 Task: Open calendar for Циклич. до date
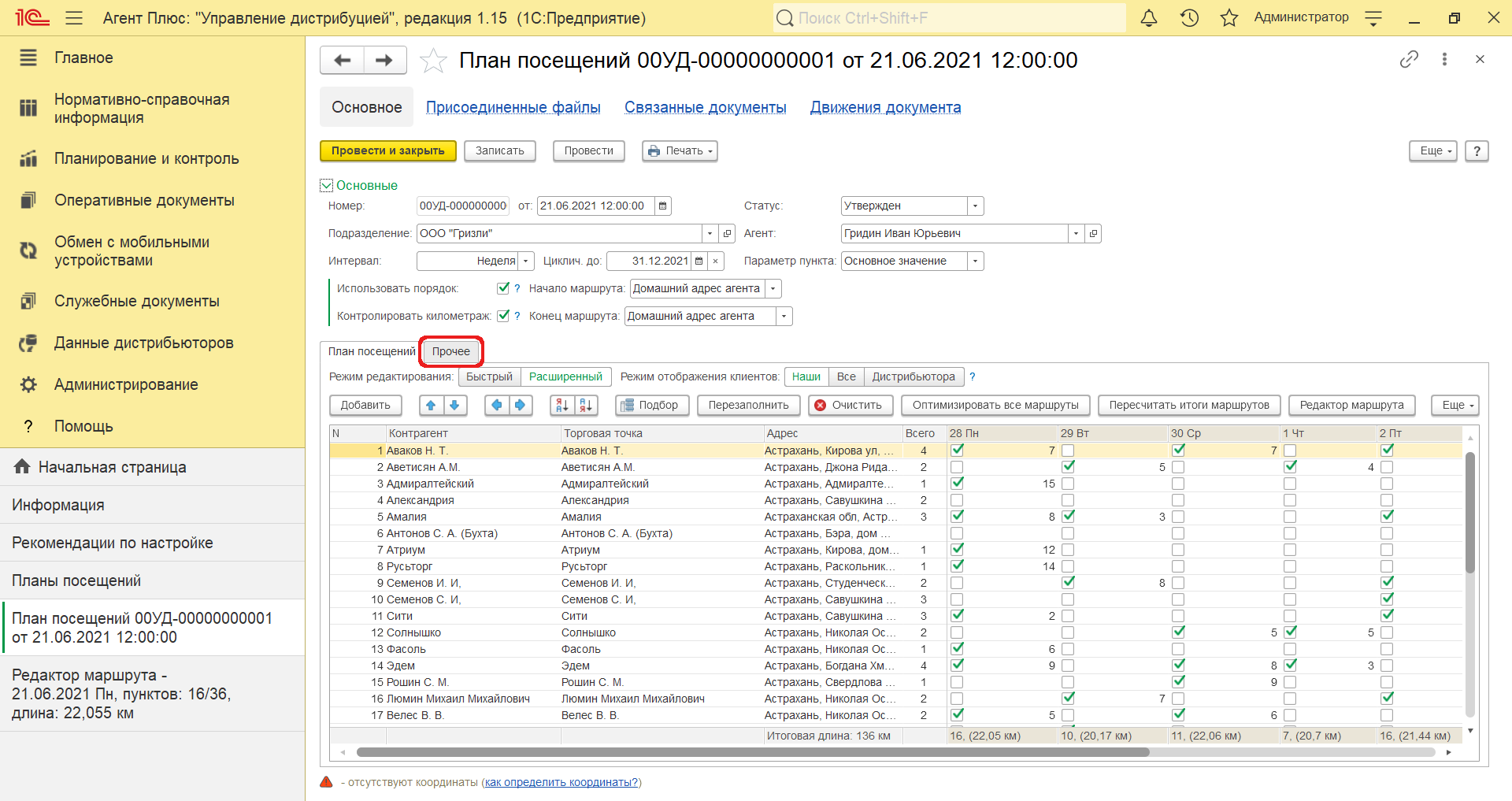(699, 261)
